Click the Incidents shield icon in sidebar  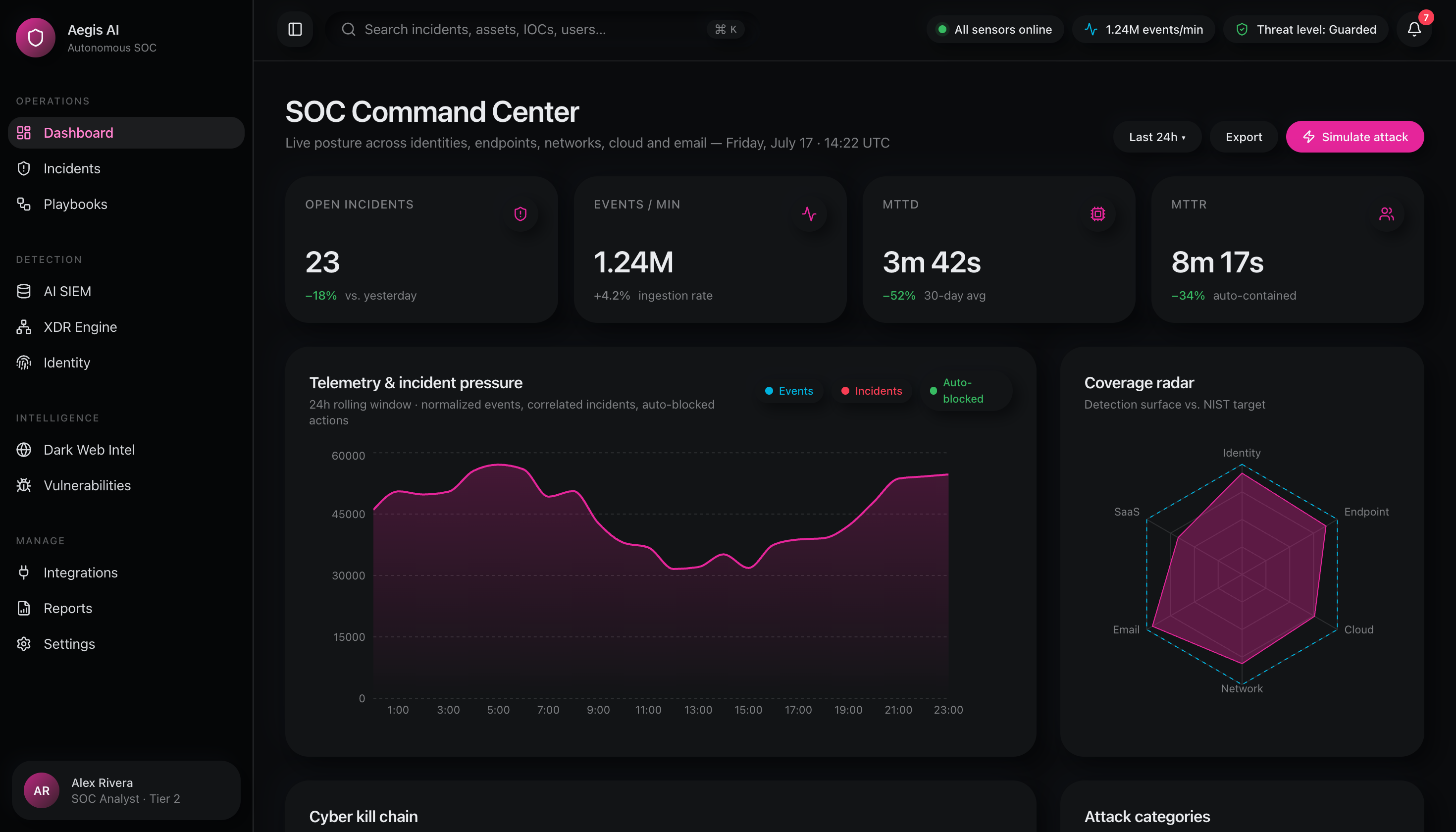(24, 168)
